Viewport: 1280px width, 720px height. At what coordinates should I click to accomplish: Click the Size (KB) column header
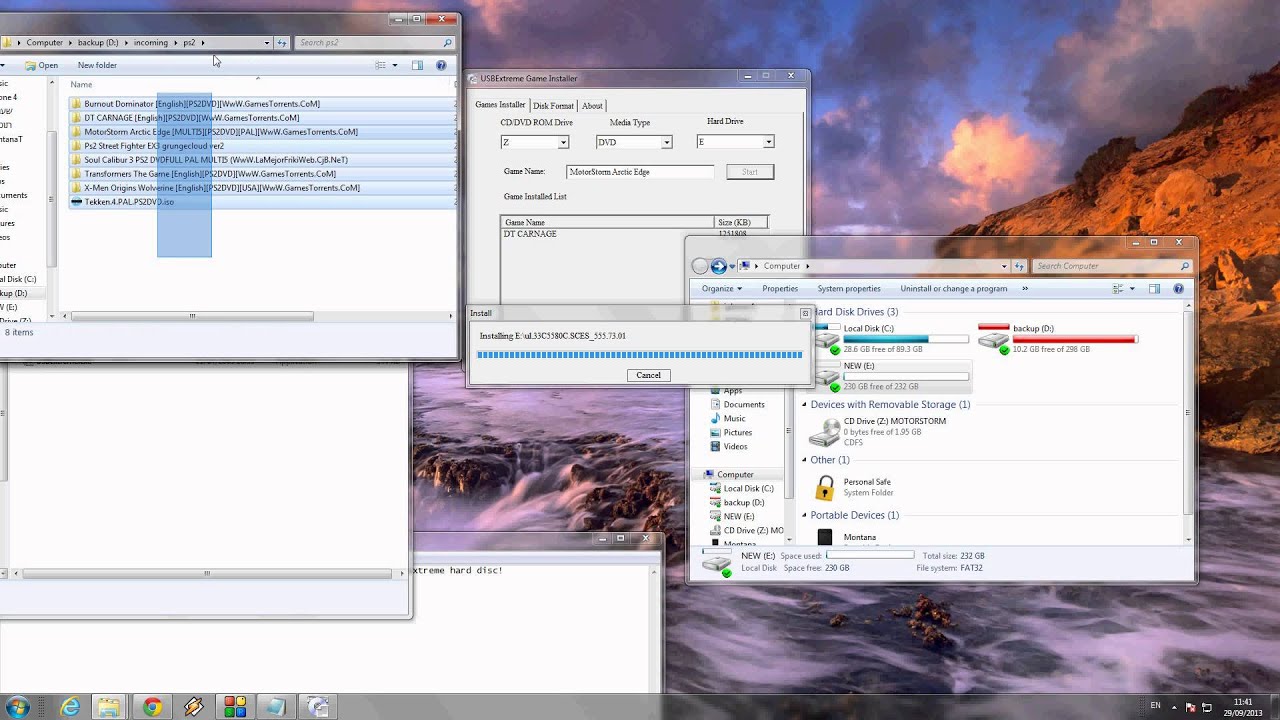(x=741, y=222)
